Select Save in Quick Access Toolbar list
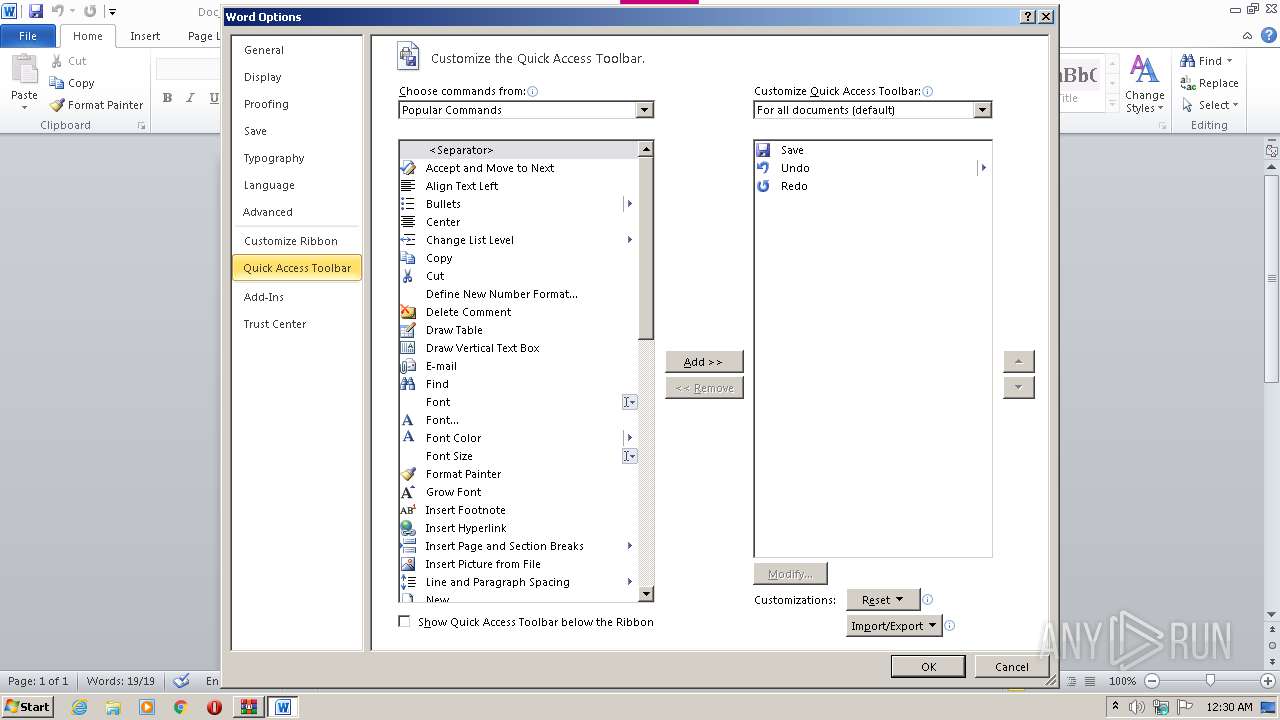The image size is (1280, 720). pos(872,150)
